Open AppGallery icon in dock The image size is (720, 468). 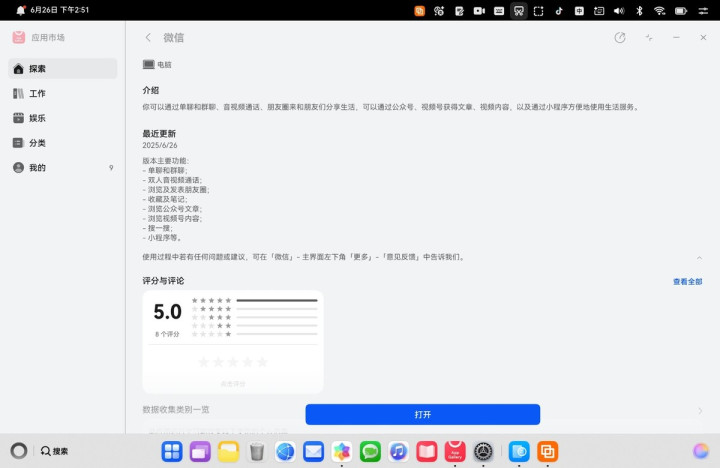(x=455, y=451)
